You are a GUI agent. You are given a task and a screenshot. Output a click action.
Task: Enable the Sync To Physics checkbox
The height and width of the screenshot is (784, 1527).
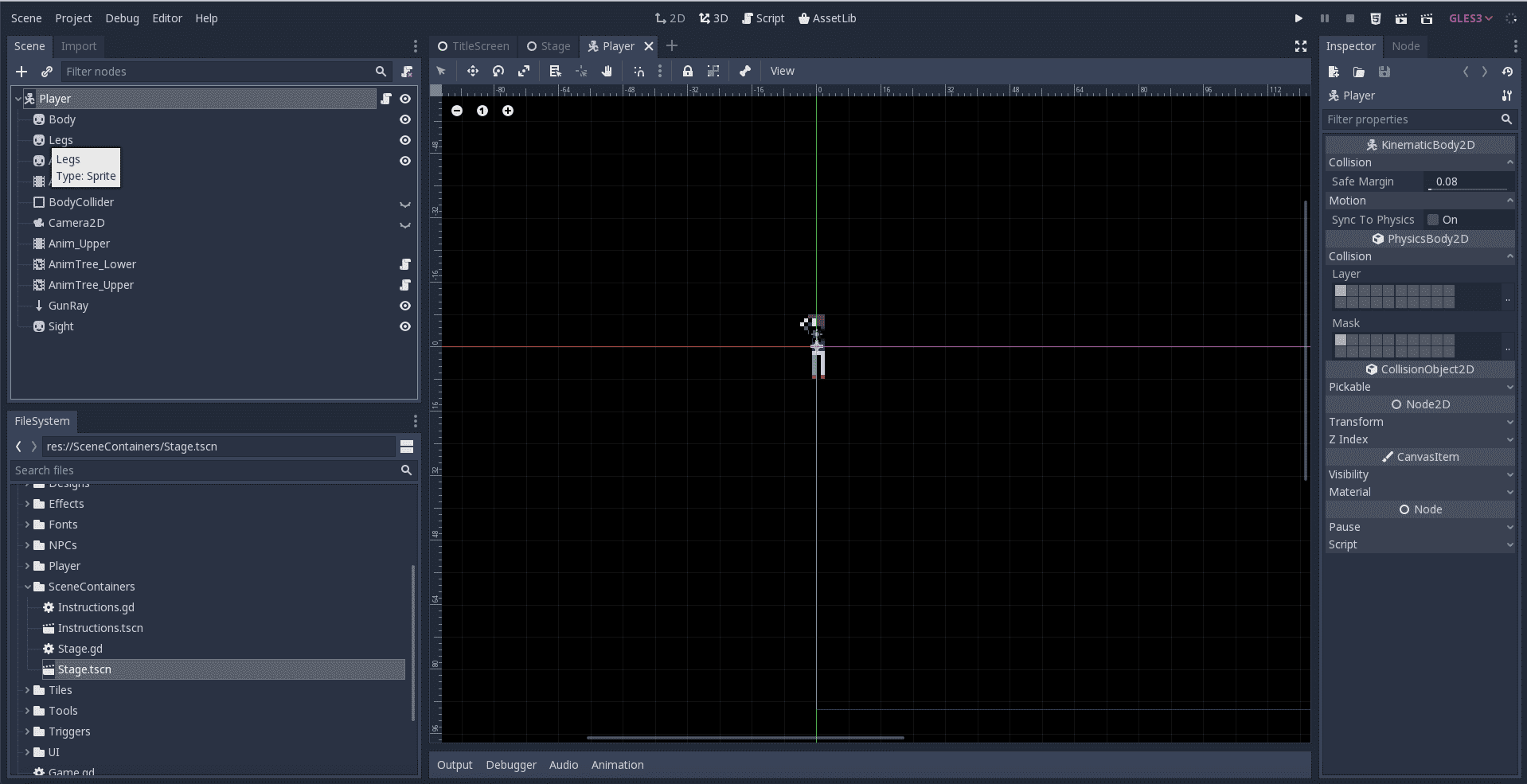[1433, 220]
